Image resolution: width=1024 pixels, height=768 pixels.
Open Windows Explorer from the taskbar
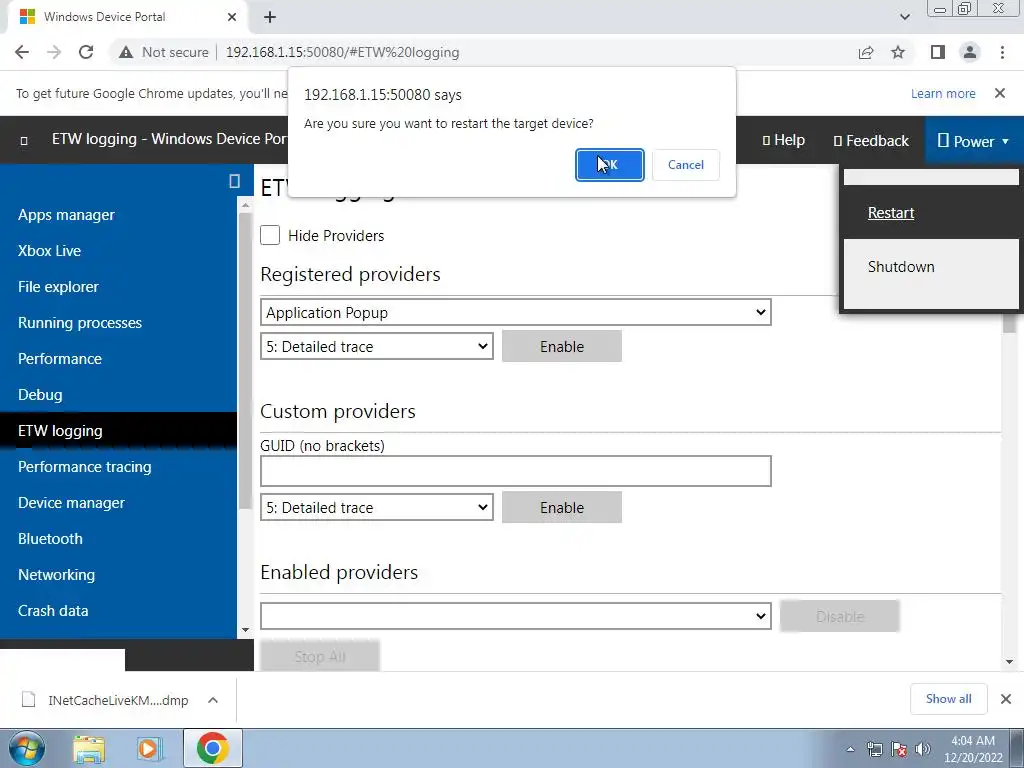click(x=89, y=749)
